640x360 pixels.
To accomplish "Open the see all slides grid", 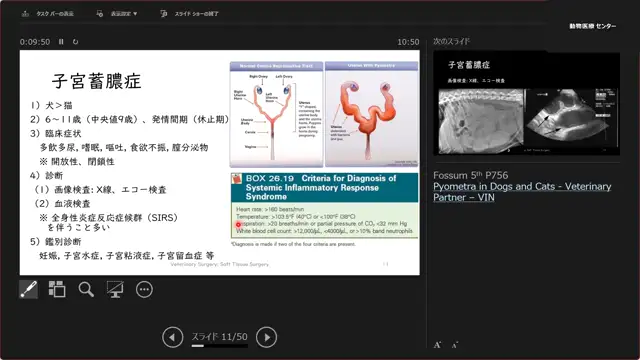I will (x=57, y=289).
